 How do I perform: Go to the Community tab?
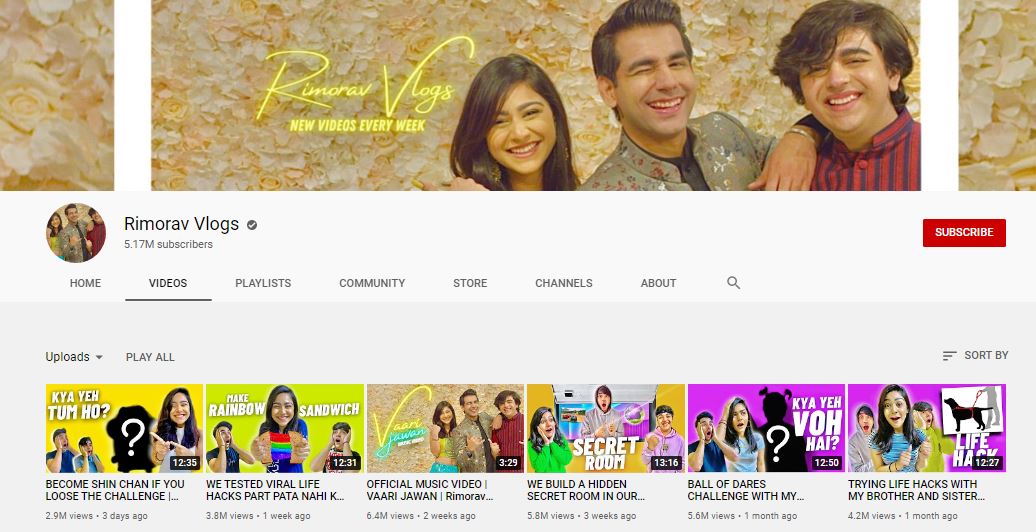click(x=372, y=283)
